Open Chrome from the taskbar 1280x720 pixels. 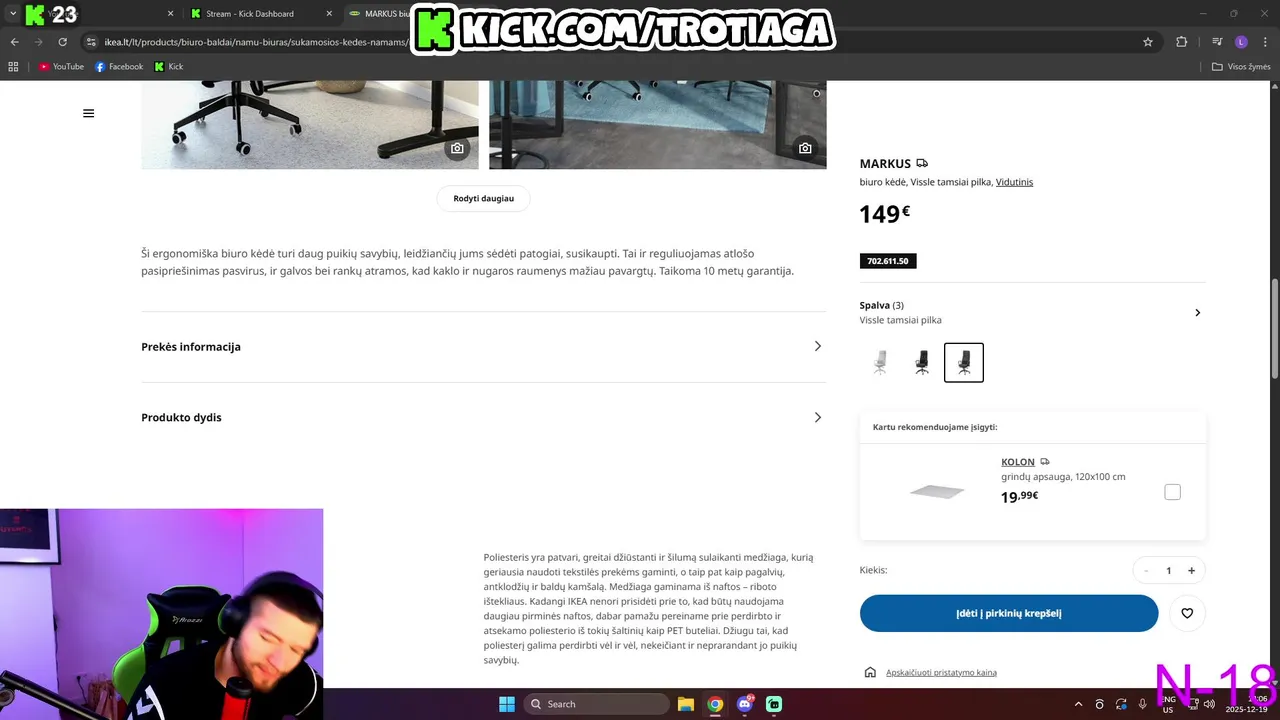click(715, 704)
